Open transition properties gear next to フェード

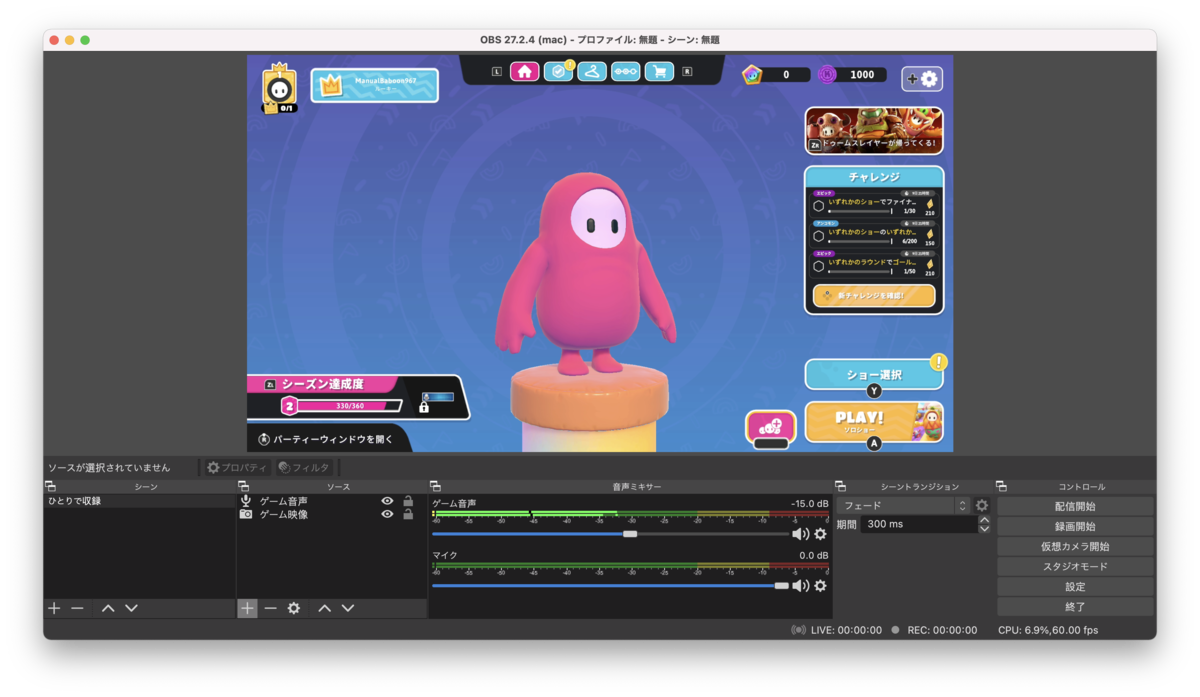[x=982, y=506]
